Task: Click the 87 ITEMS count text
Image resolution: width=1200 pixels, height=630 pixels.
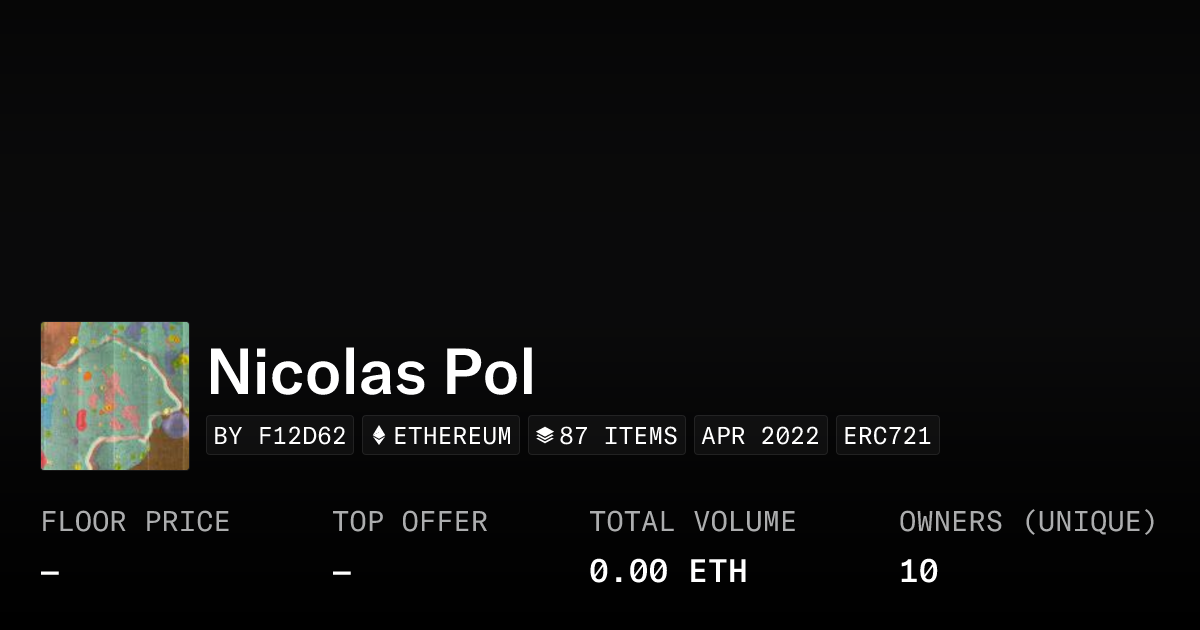Action: coord(618,436)
